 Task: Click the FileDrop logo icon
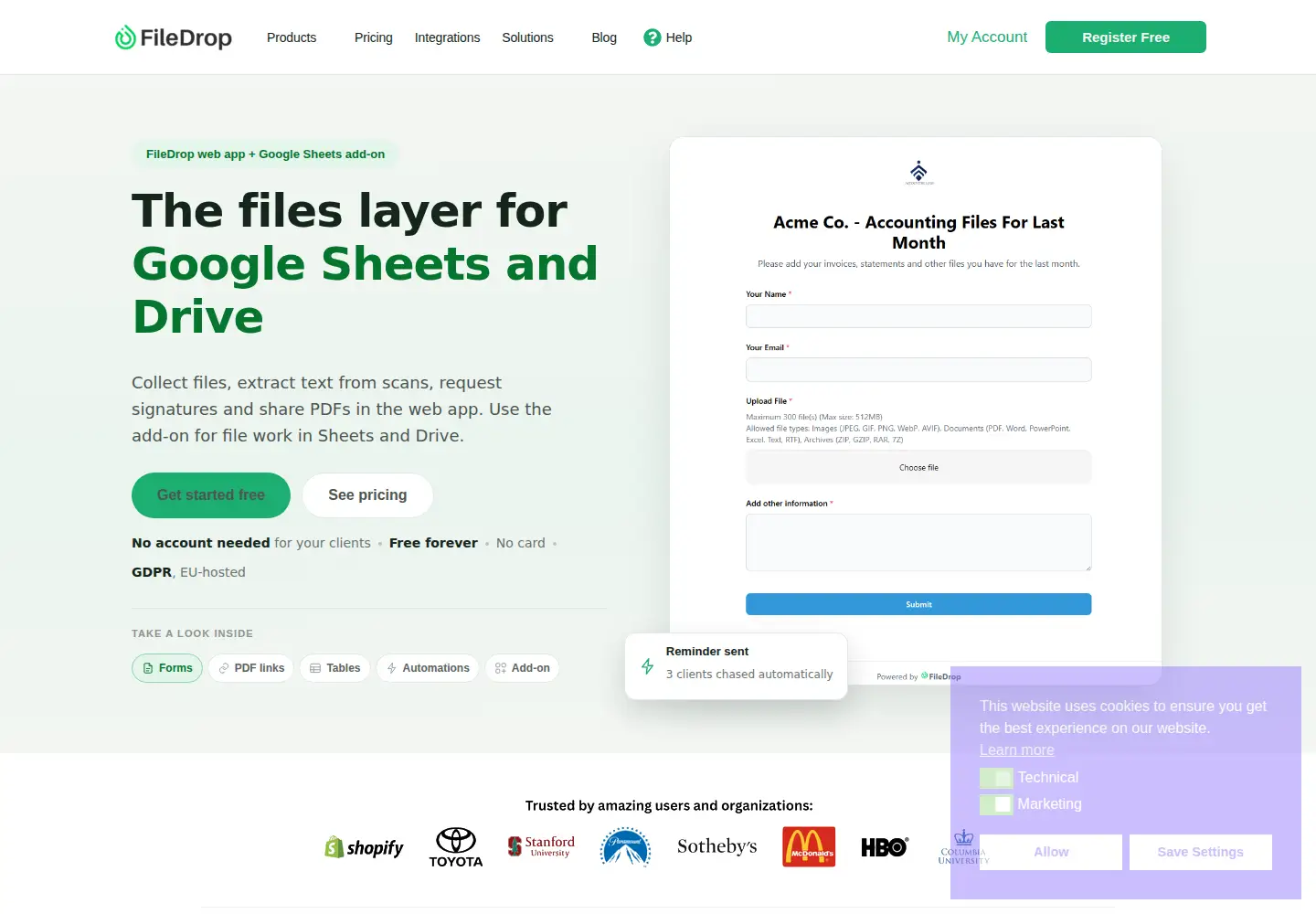125,37
